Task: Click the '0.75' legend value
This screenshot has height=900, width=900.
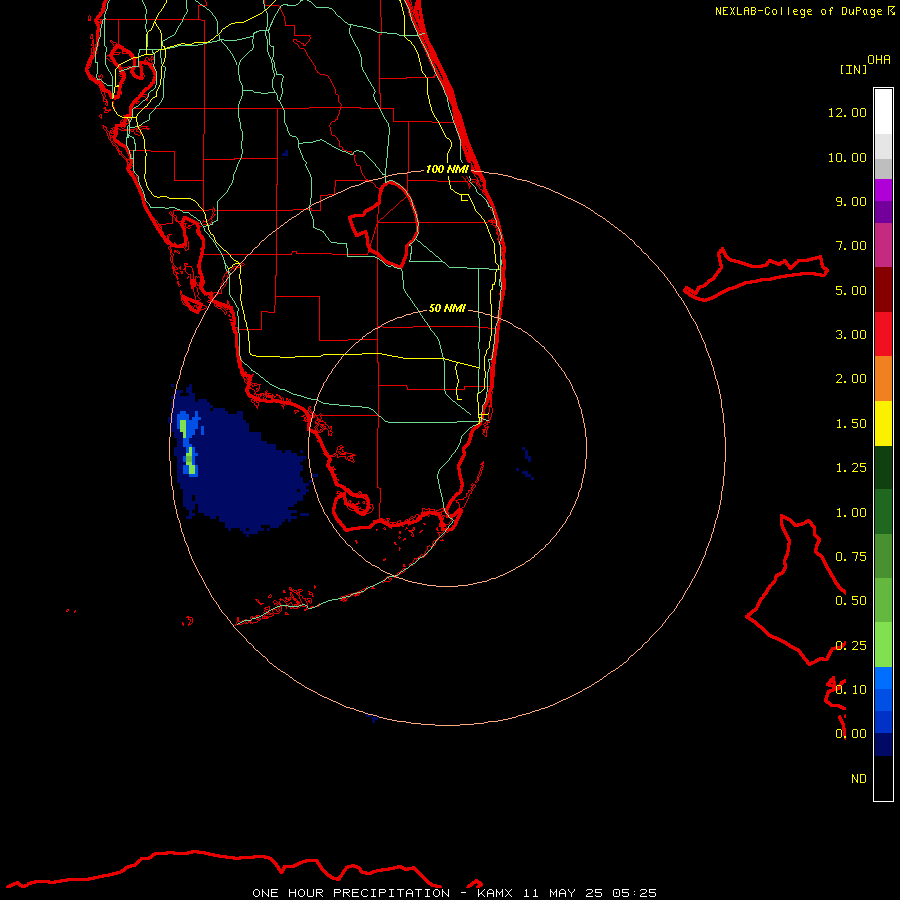Action: [x=851, y=557]
